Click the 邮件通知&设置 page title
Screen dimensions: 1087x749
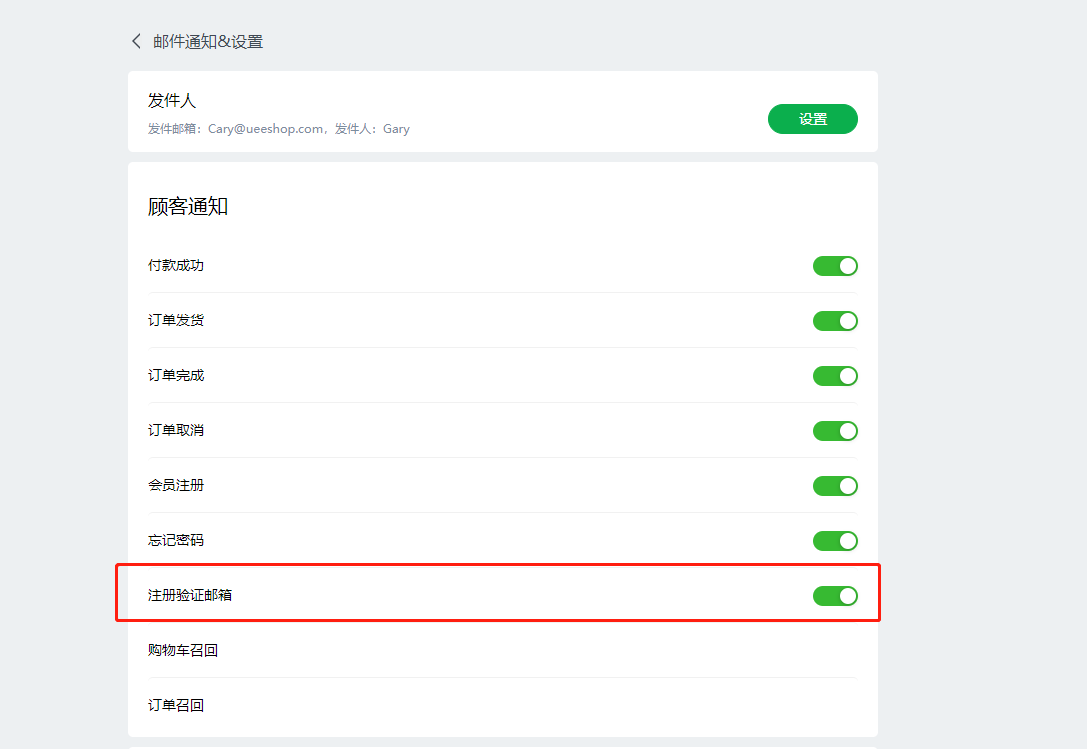click(x=208, y=41)
